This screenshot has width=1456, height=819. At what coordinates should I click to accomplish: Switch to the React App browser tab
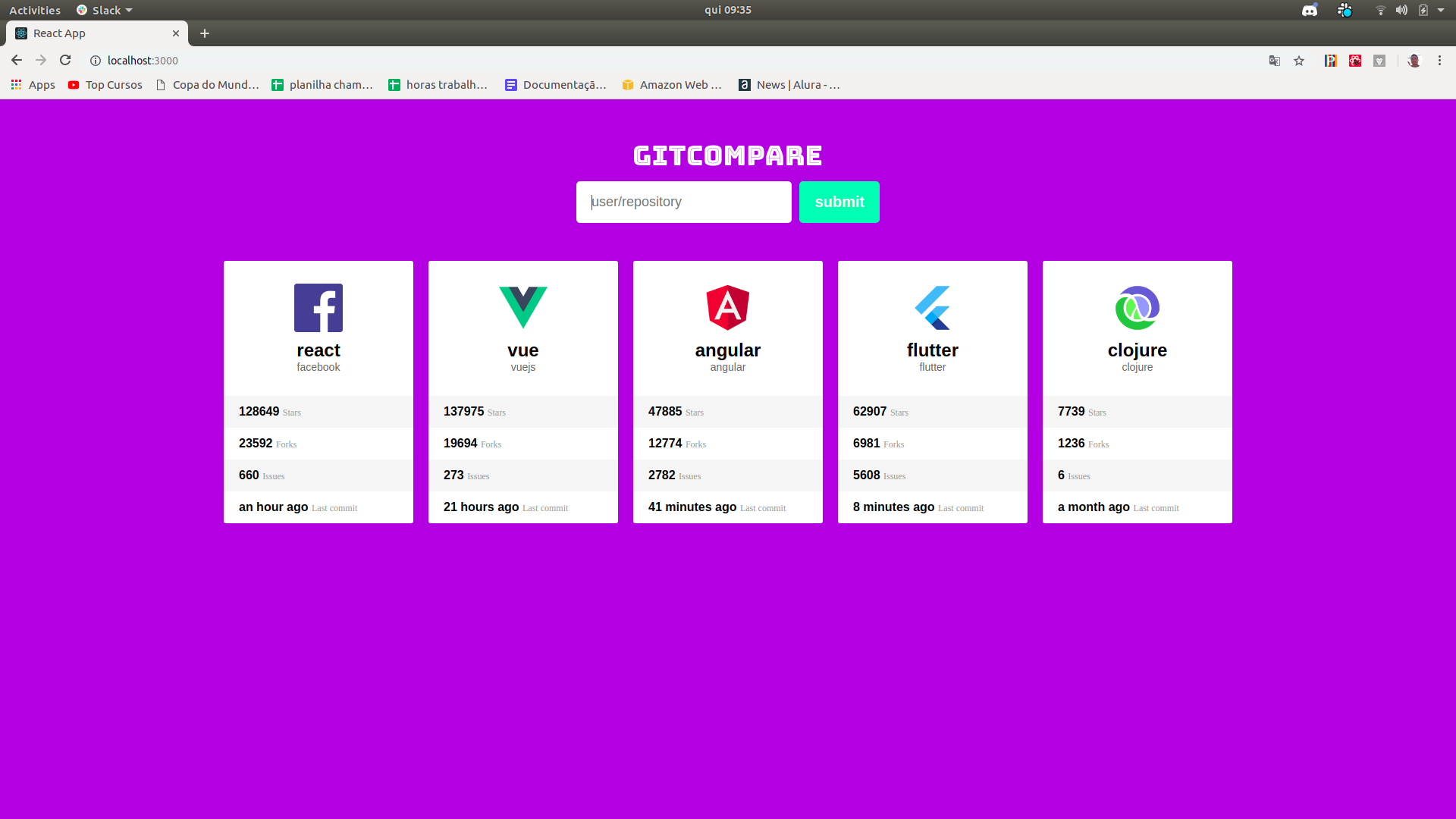(x=83, y=33)
